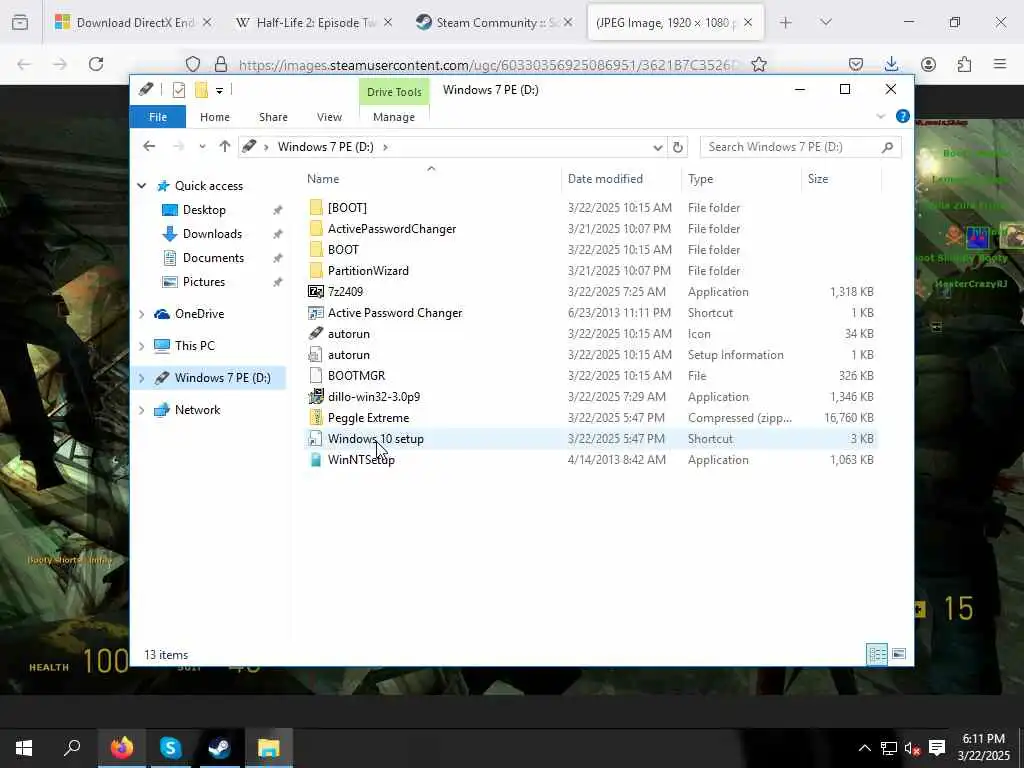Screen dimensions: 1024x768
Task: Click the Properties icon in quick access toolbar
Action: [x=178, y=90]
